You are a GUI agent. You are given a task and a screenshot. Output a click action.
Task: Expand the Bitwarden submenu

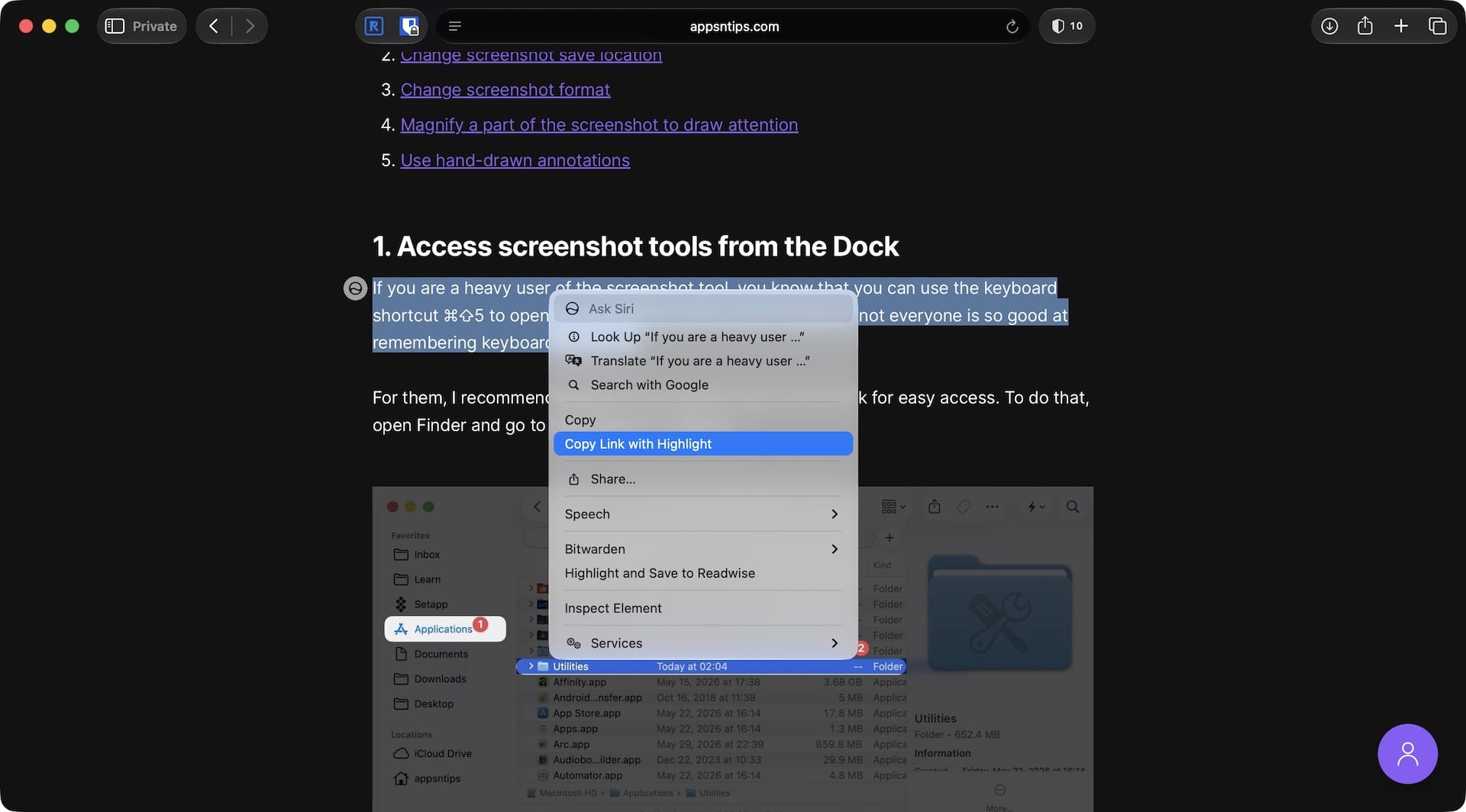tap(702, 549)
